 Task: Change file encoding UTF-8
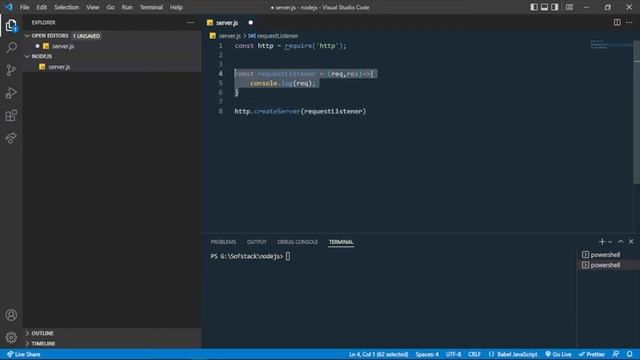pos(453,354)
